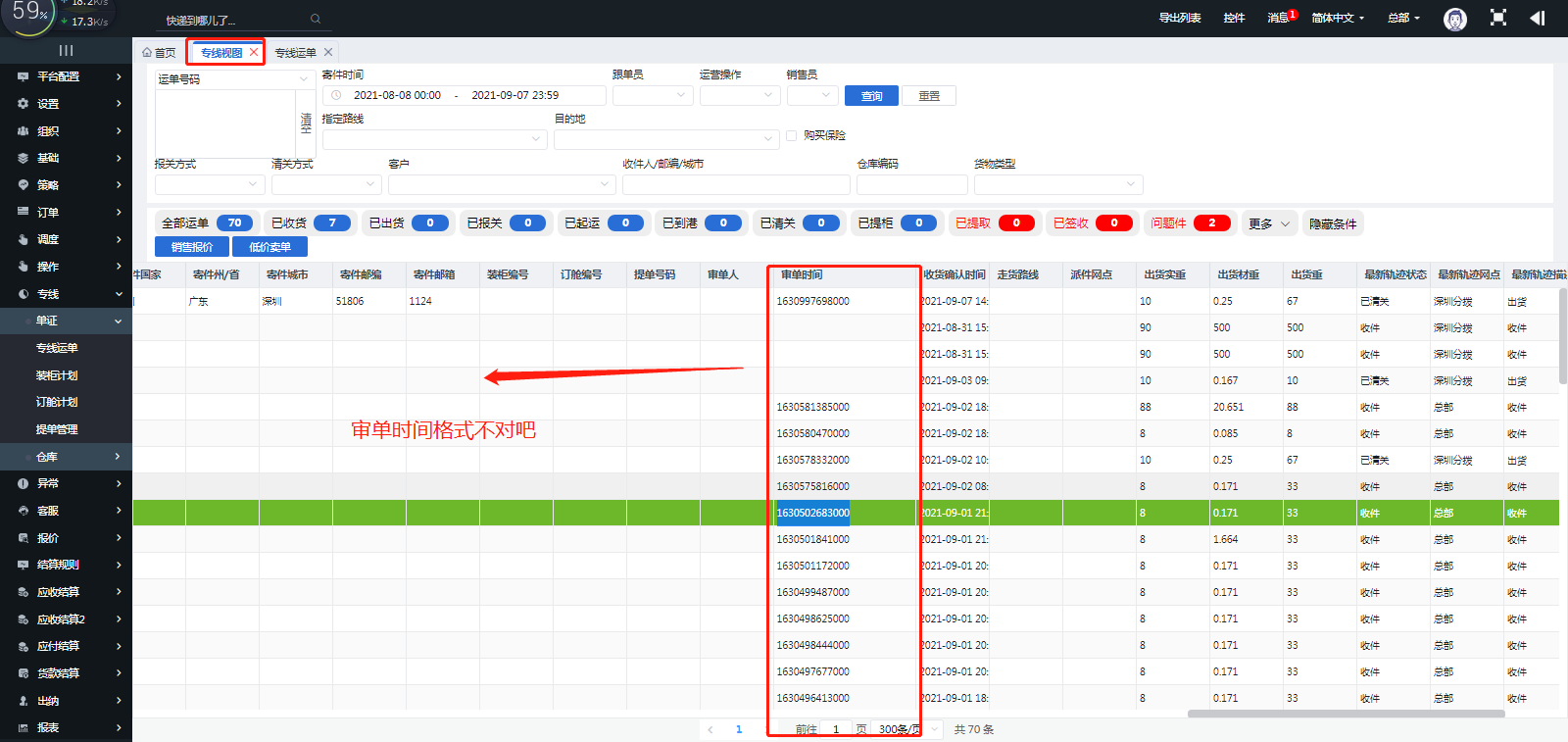Click the vertical scrollbar of the table
1568x742 pixels.
click(x=1562, y=336)
